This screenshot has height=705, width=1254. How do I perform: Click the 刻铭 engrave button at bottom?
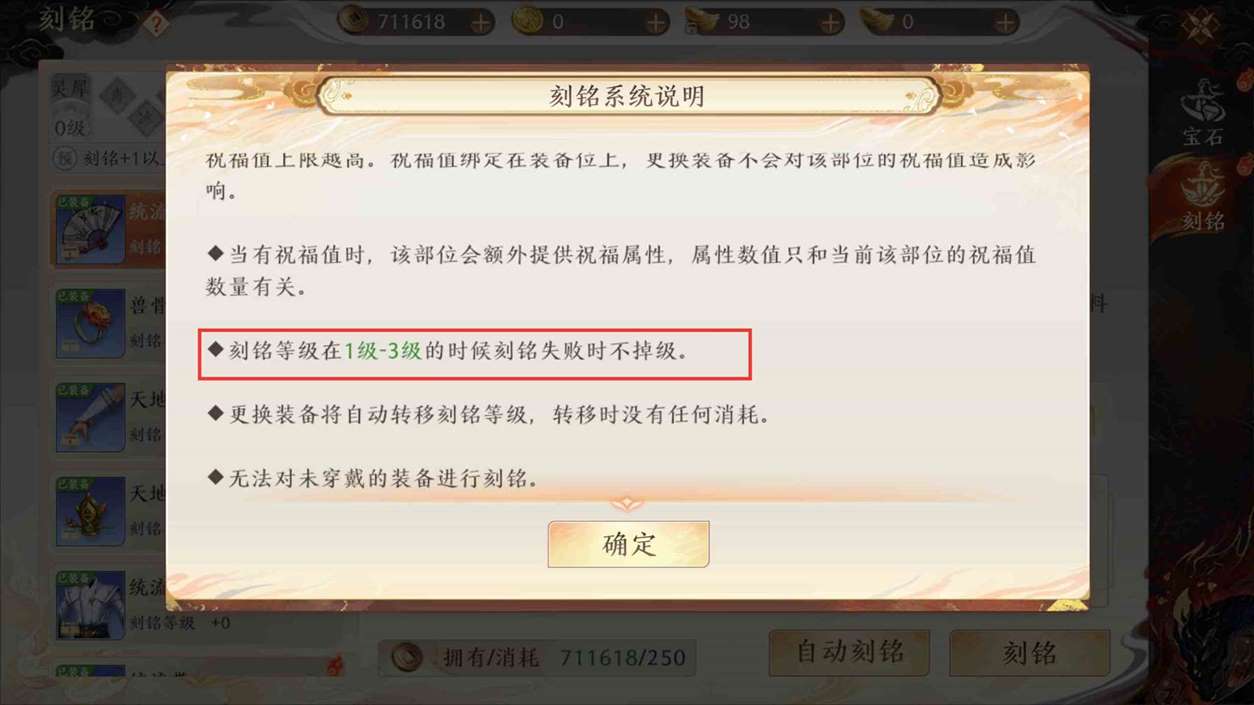click(x=1029, y=653)
